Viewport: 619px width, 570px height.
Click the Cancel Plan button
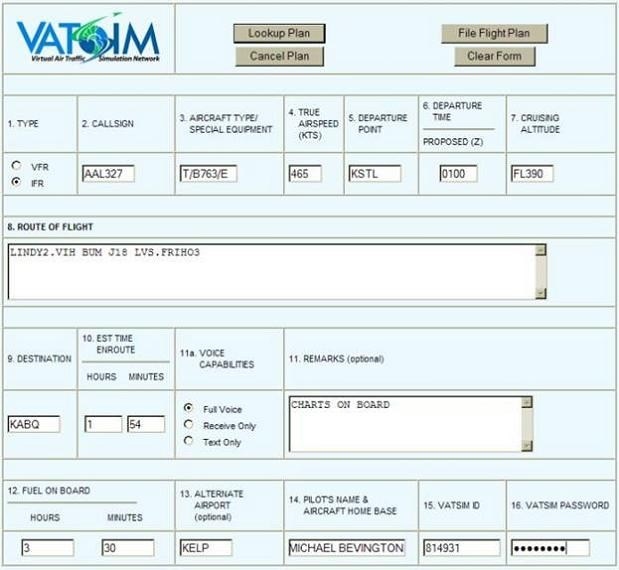click(279, 56)
